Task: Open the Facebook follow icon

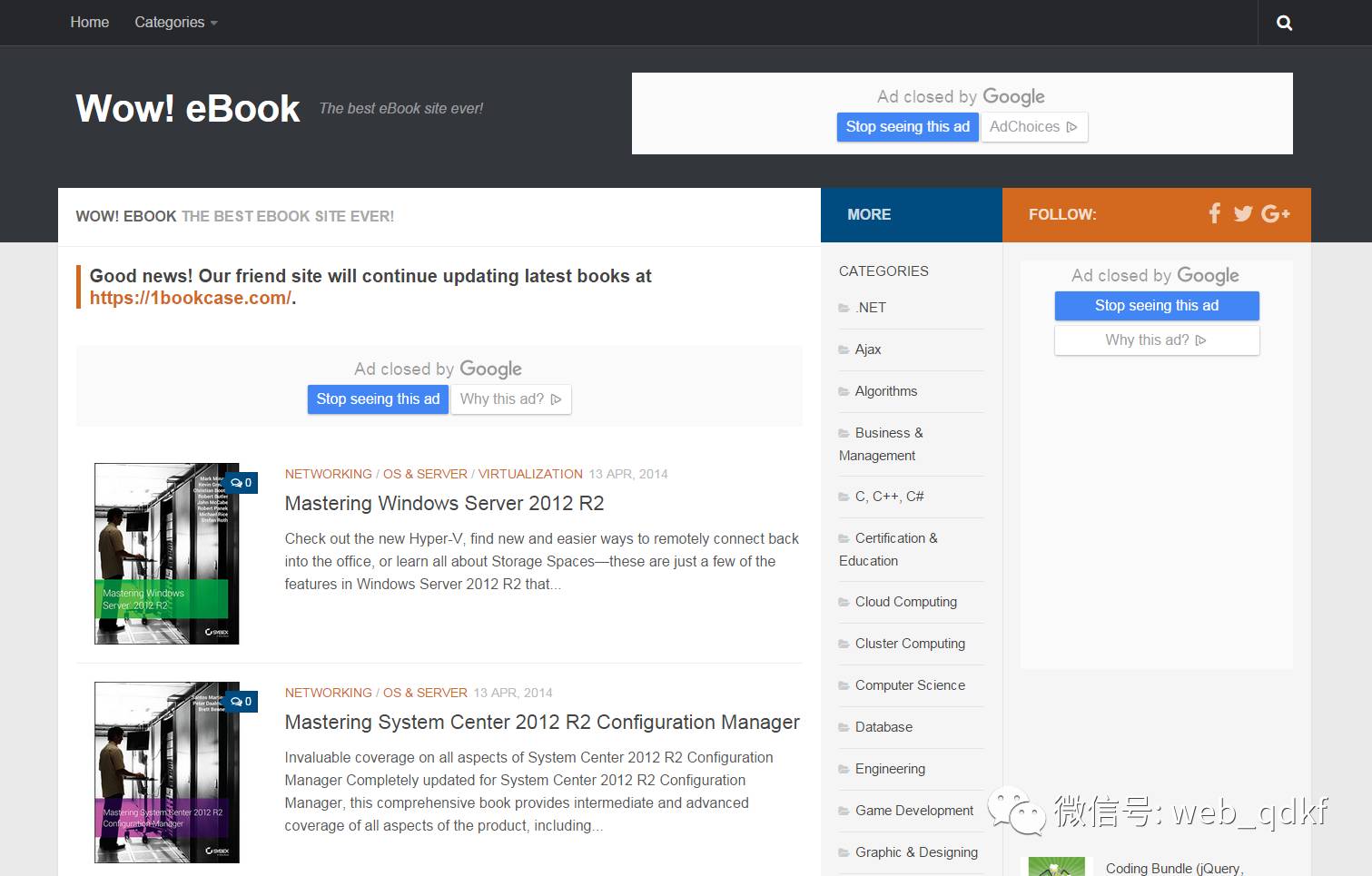Action: tap(1215, 213)
